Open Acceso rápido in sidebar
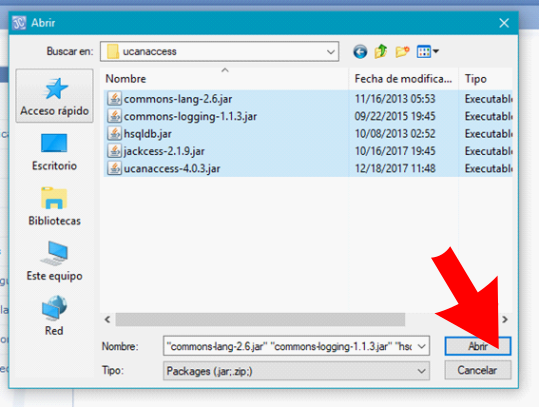 [x=54, y=96]
